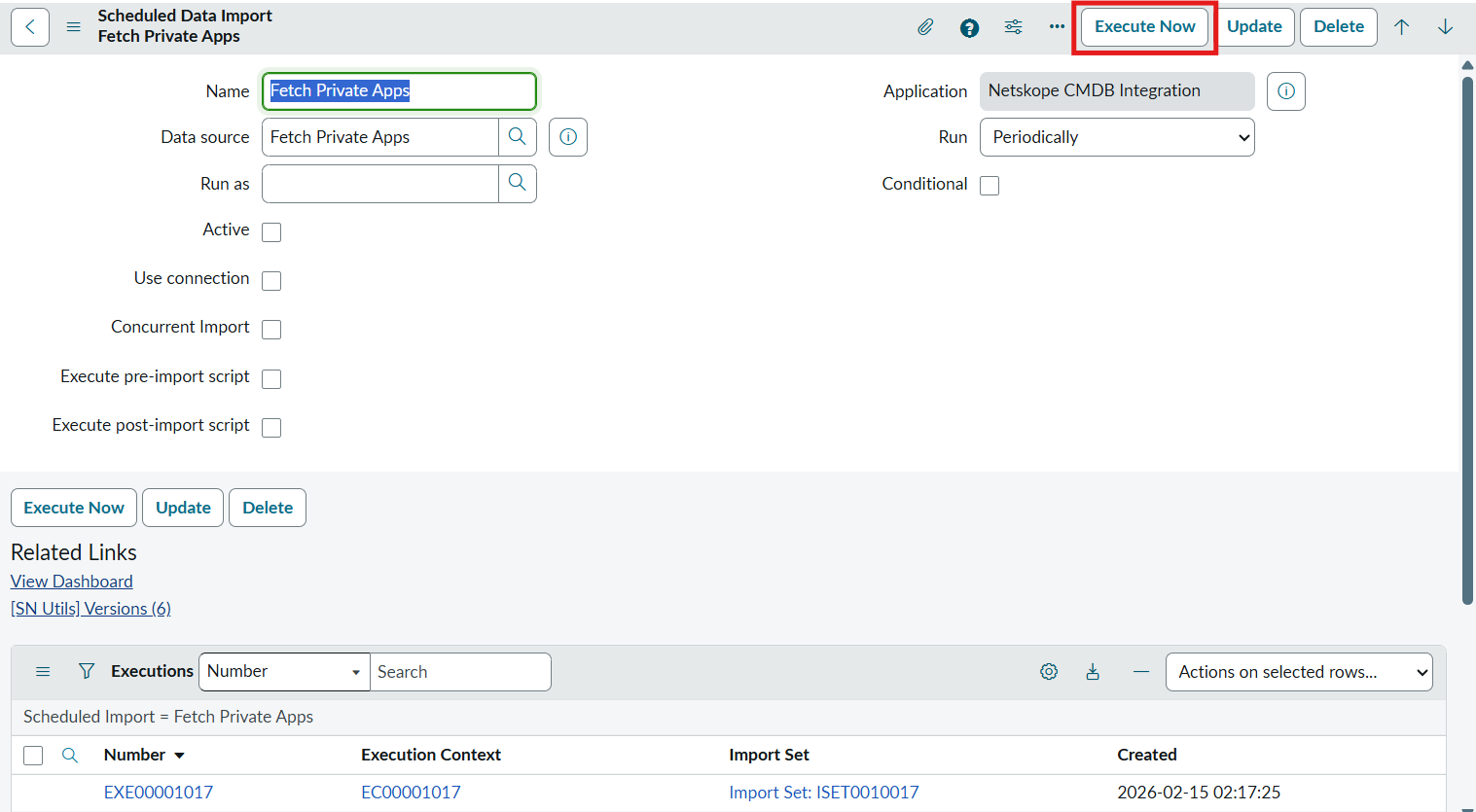Viewport: 1476px width, 812px height.
Task: Click the Import Set column header
Action: click(x=769, y=755)
